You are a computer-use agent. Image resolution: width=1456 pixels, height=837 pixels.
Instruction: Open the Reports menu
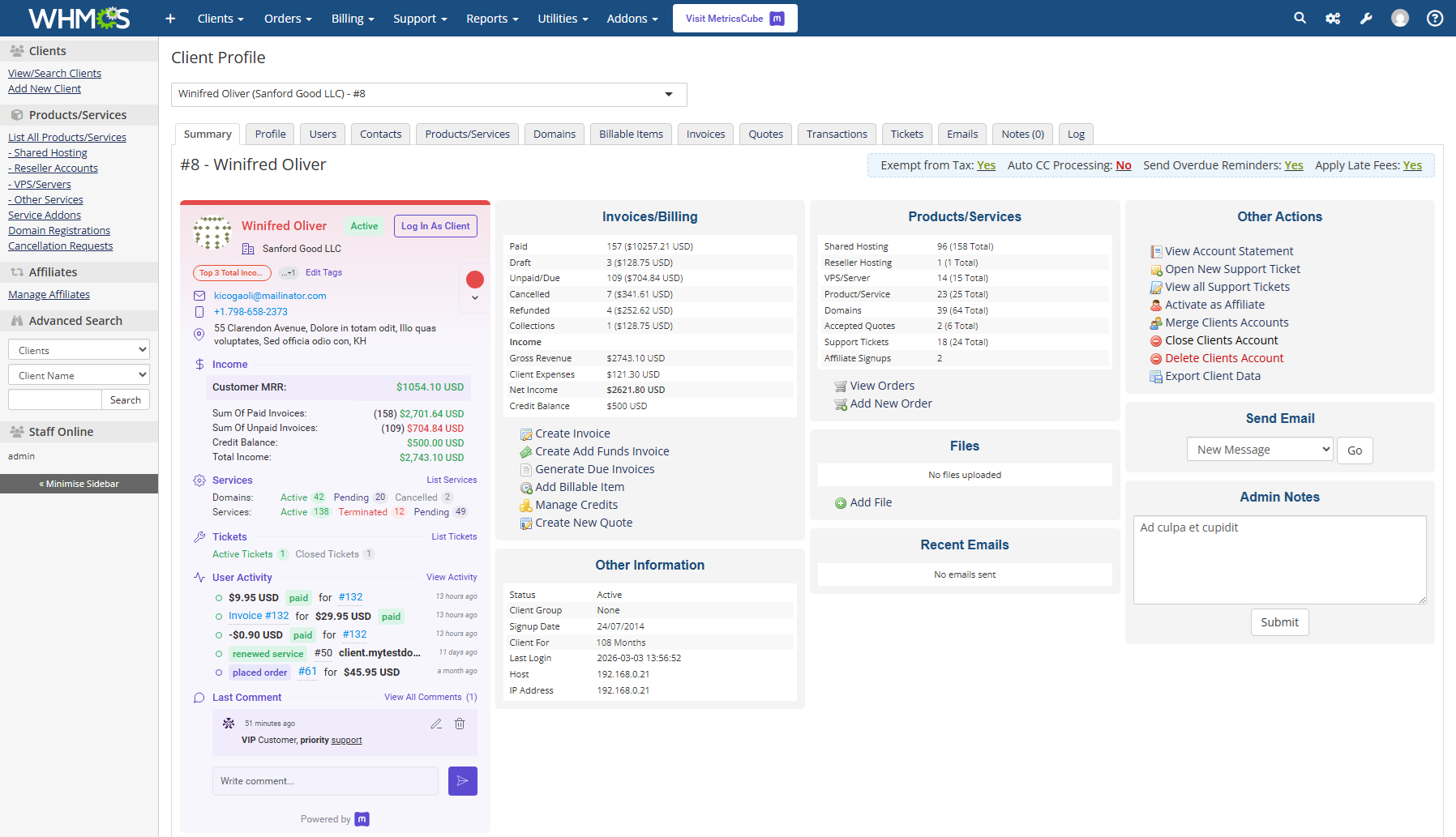[x=491, y=18]
